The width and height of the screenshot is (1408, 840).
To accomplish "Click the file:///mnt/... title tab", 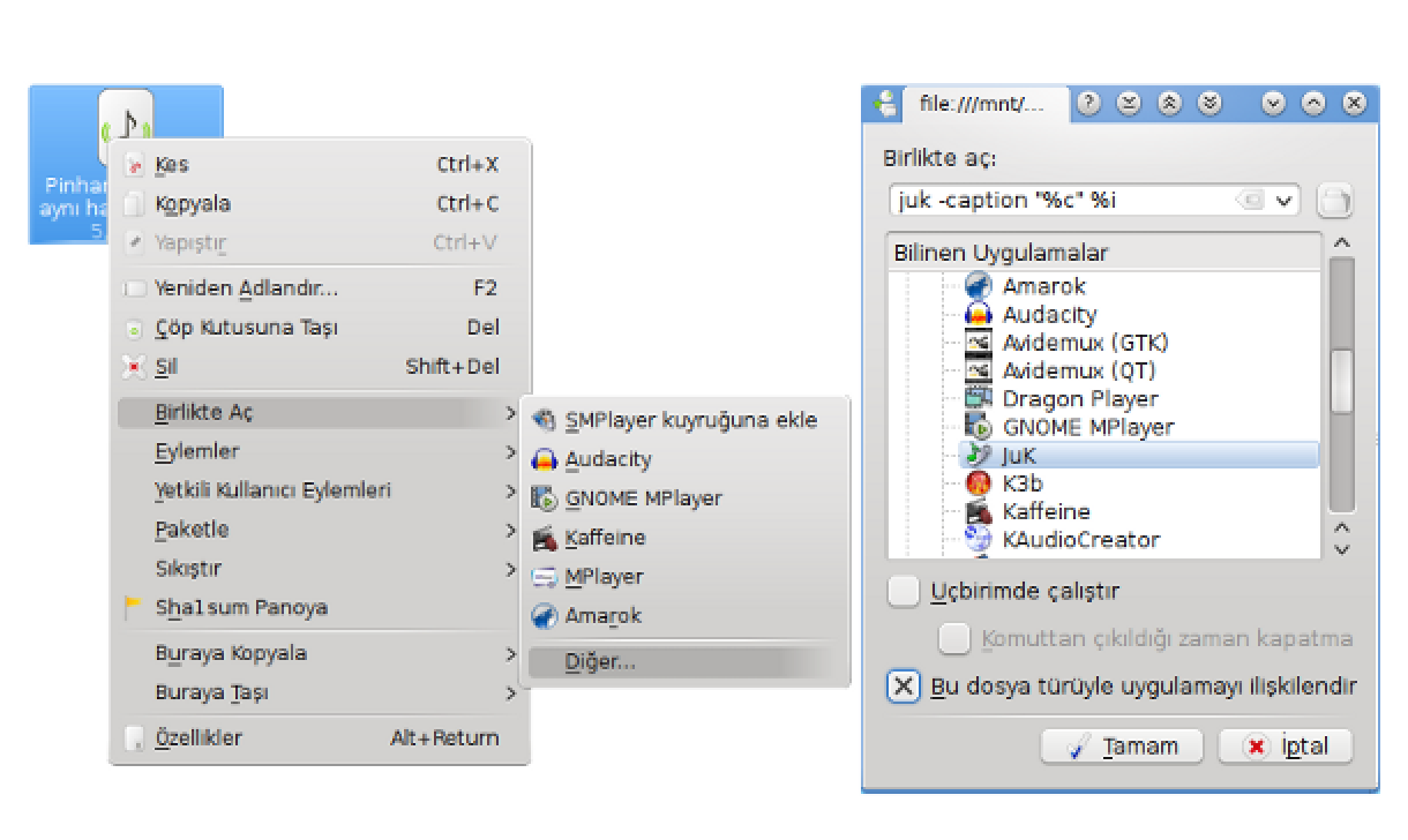I will pos(987,104).
